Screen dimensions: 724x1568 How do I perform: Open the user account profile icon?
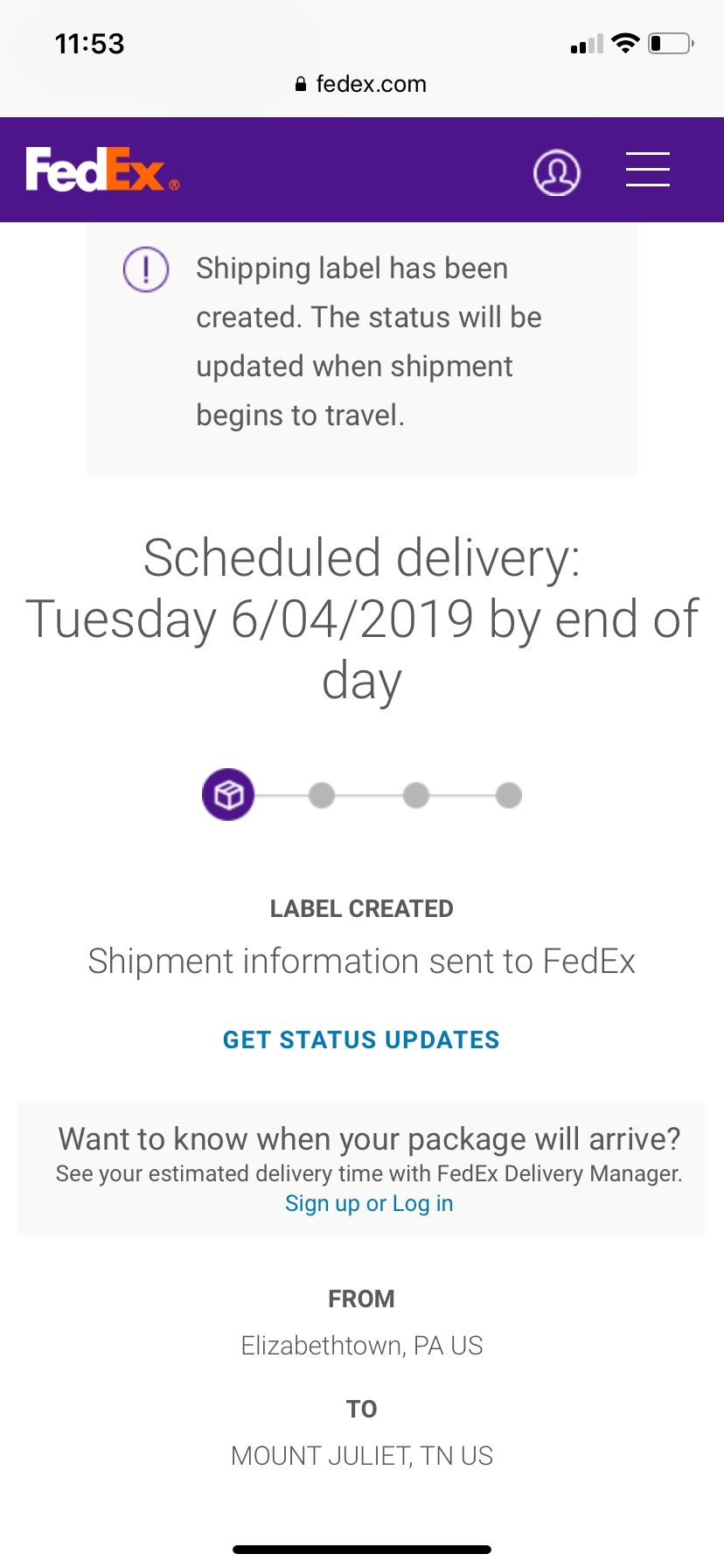557,171
